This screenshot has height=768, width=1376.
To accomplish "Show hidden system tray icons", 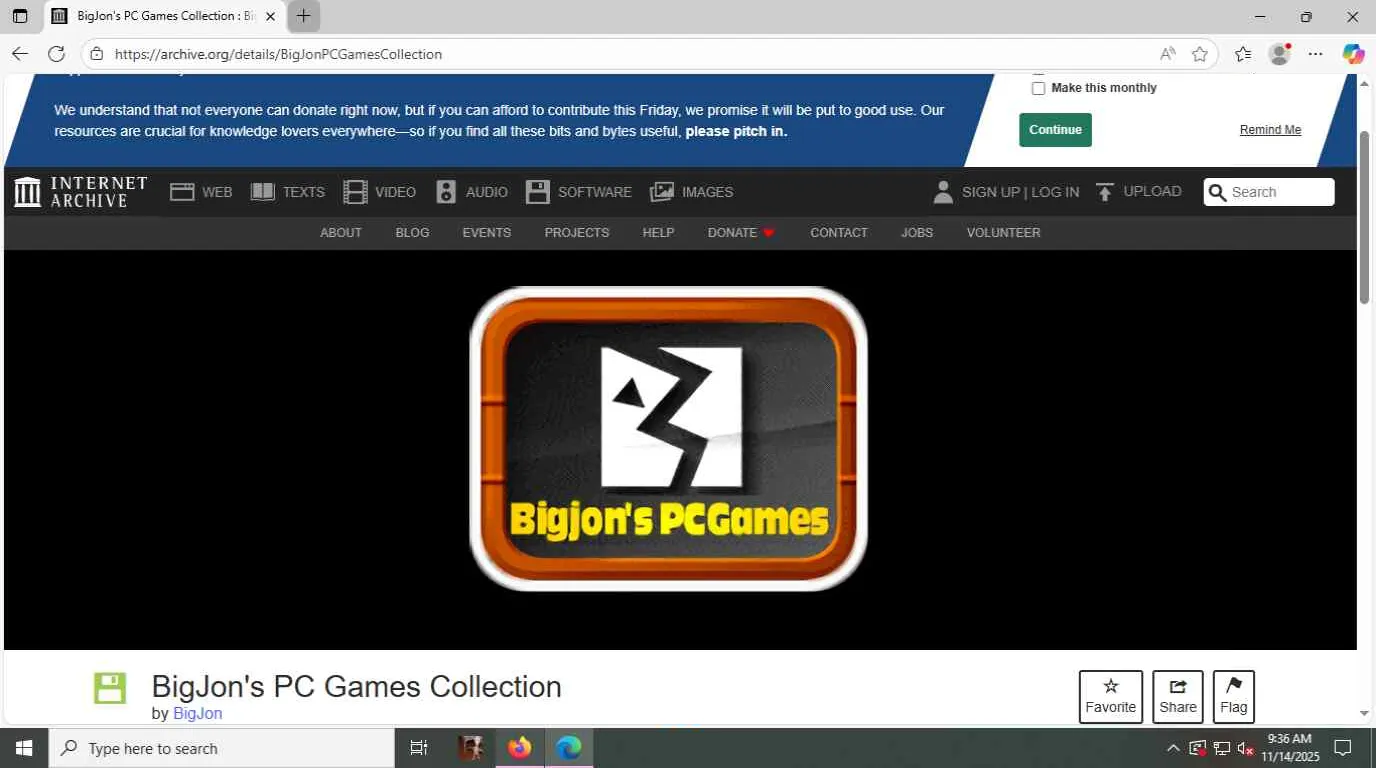I will pos(1173,748).
